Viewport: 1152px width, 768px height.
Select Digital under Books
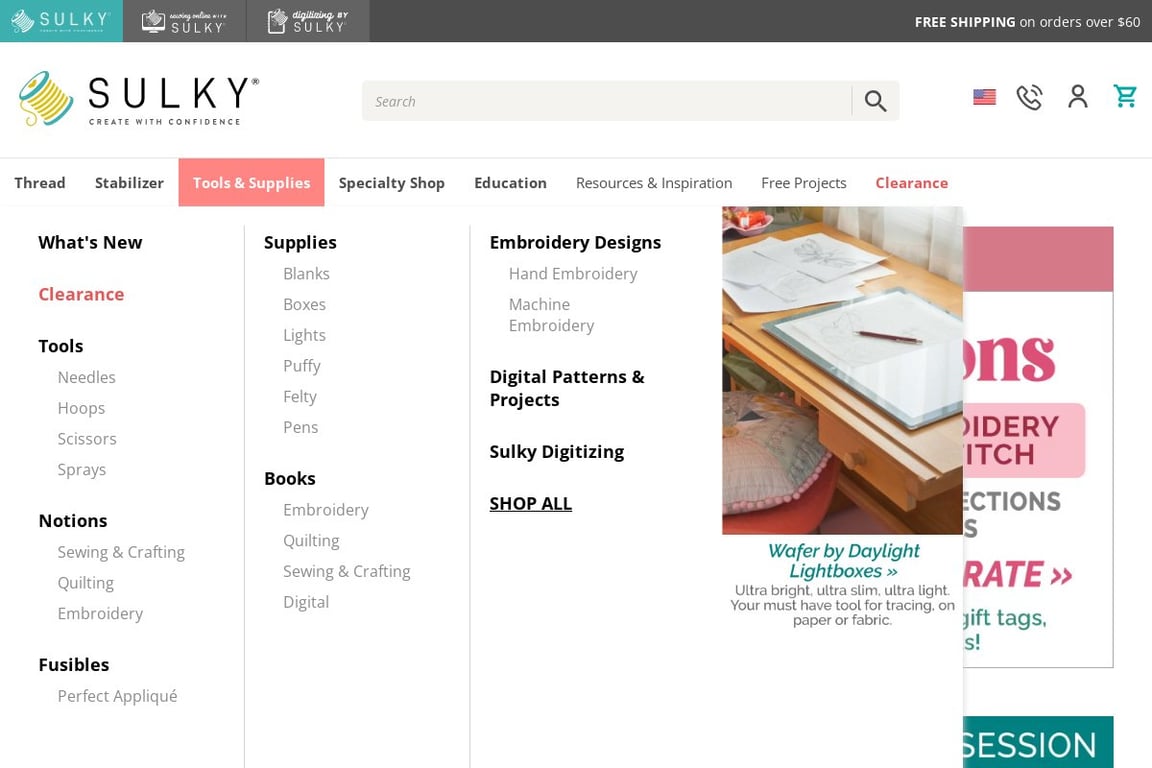306,602
